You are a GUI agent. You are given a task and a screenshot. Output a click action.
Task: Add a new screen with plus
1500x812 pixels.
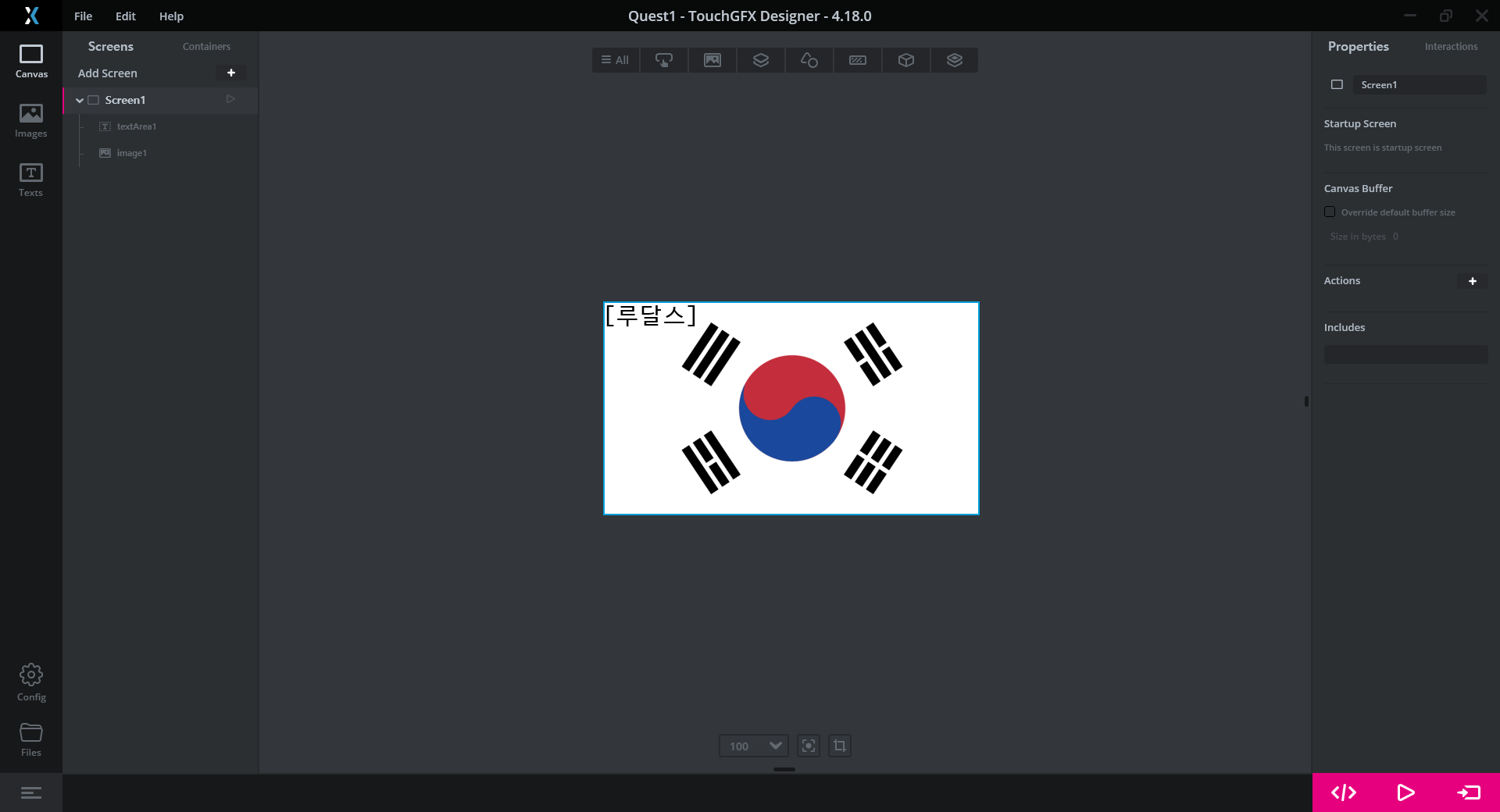point(231,73)
